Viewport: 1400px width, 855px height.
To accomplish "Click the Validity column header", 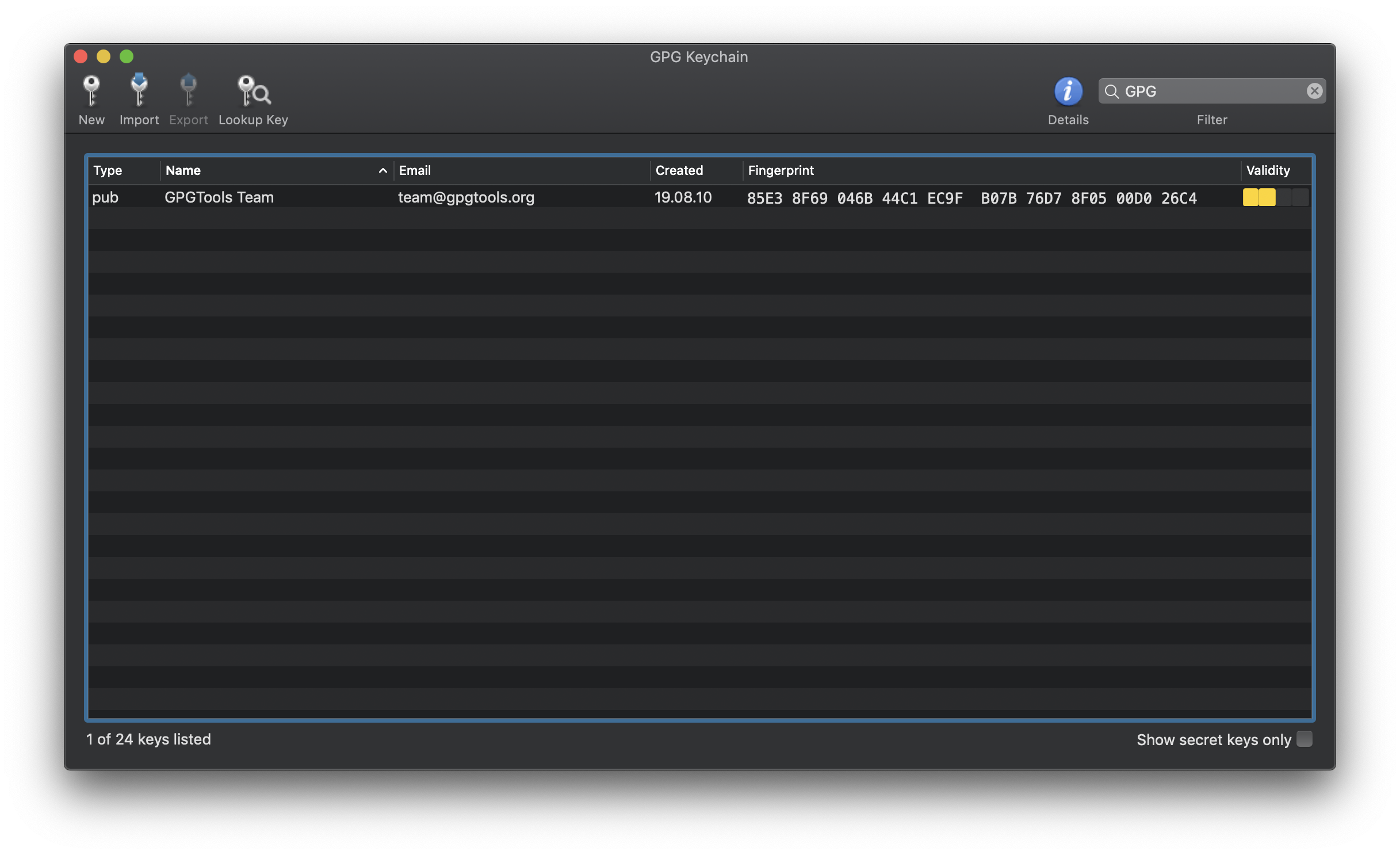I will (1268, 171).
